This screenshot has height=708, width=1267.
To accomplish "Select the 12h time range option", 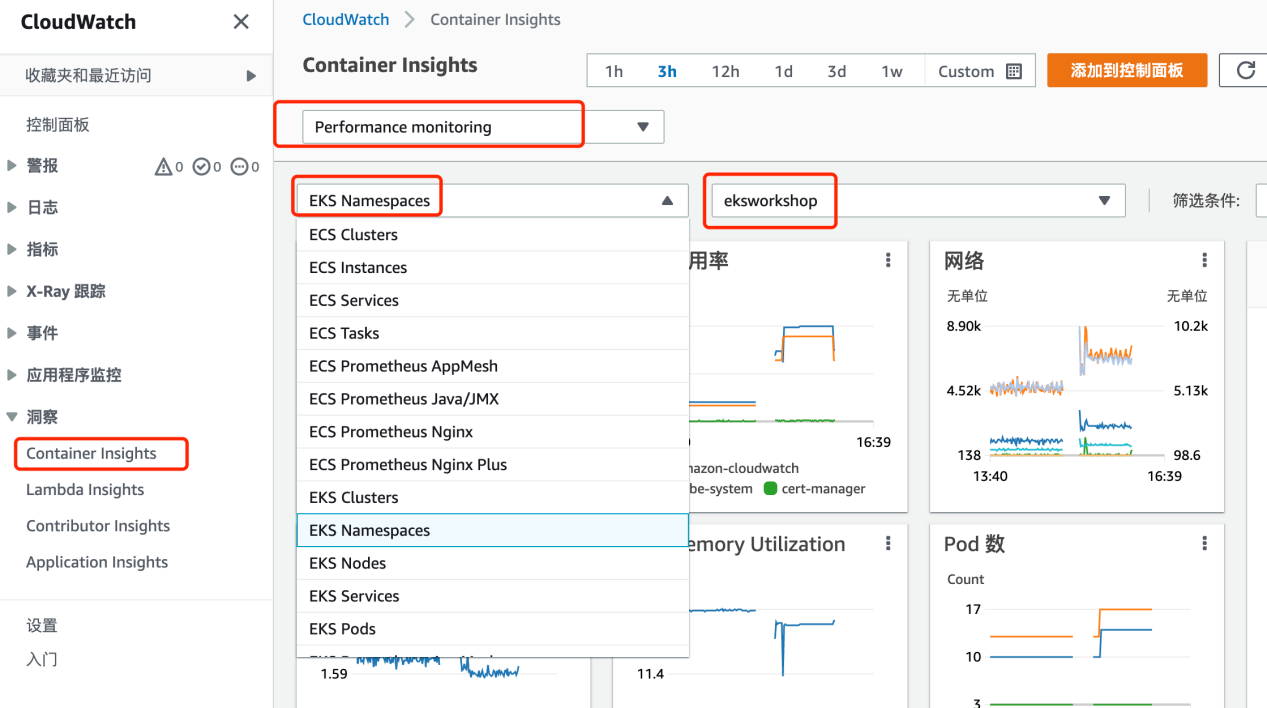I will (726, 70).
